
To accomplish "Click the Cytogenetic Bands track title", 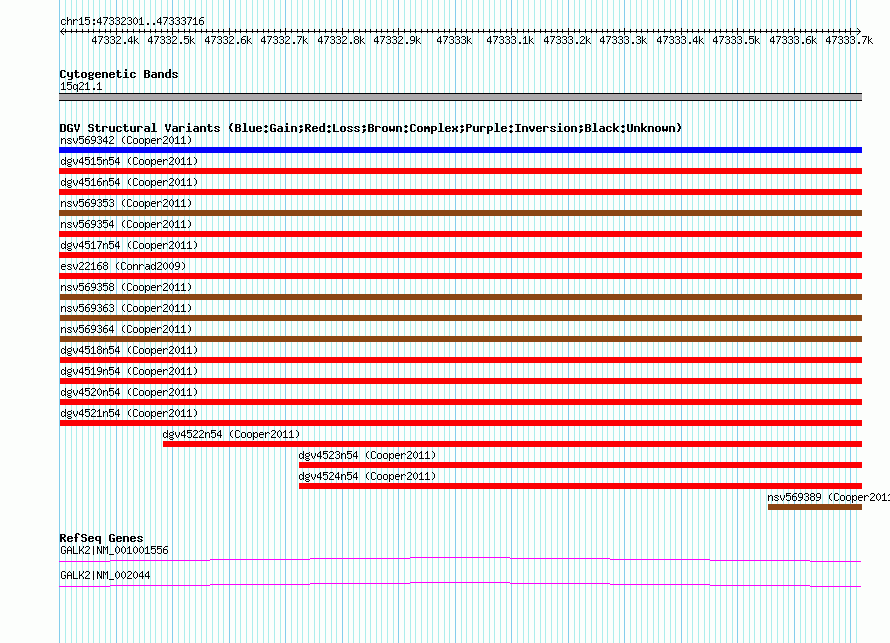I will (119, 74).
